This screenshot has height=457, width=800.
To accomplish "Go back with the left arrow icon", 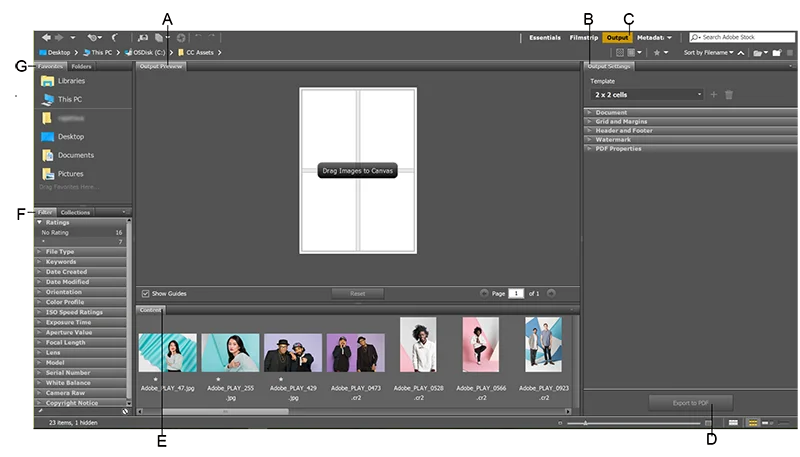I will click(46, 37).
